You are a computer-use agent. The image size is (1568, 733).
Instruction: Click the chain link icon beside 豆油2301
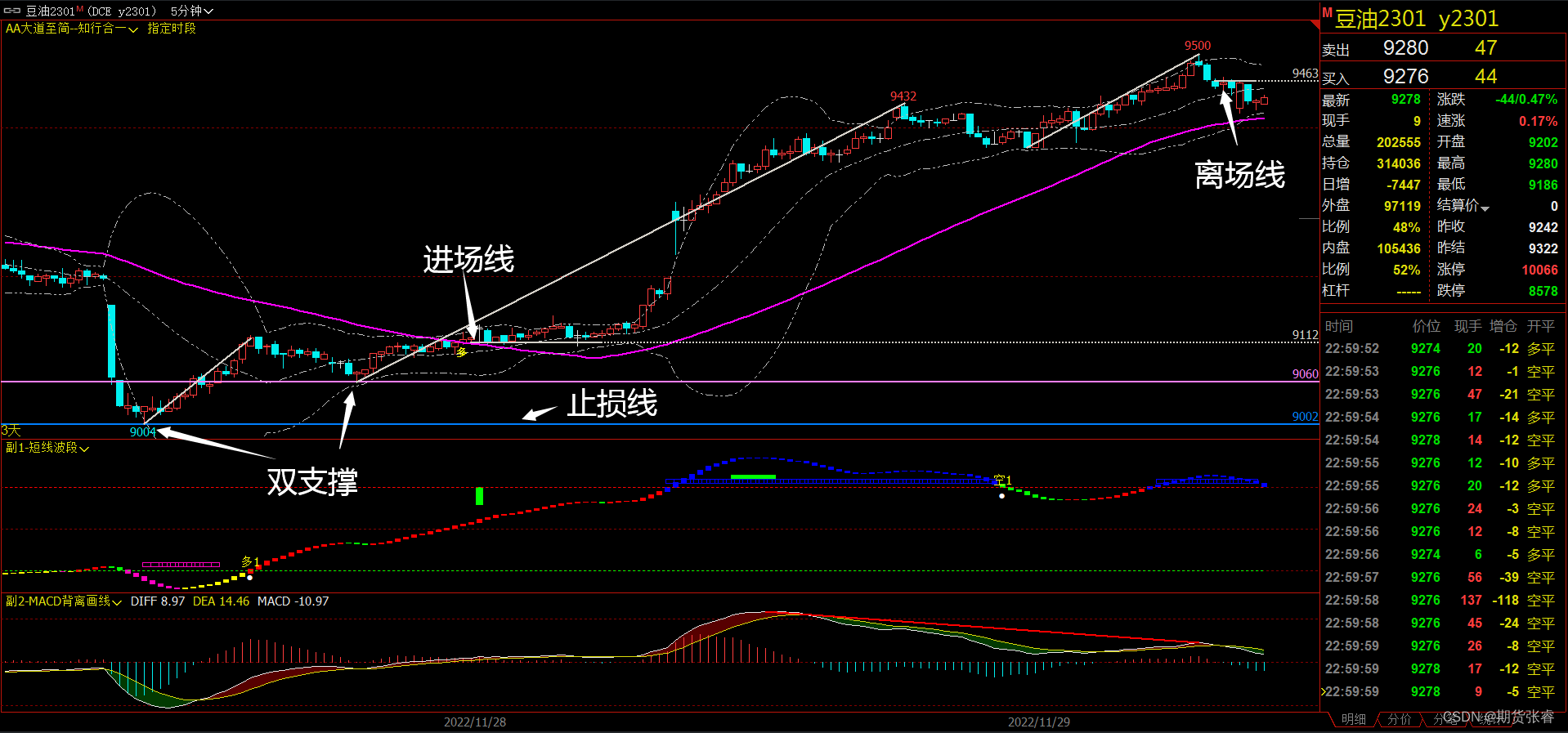[x=12, y=11]
